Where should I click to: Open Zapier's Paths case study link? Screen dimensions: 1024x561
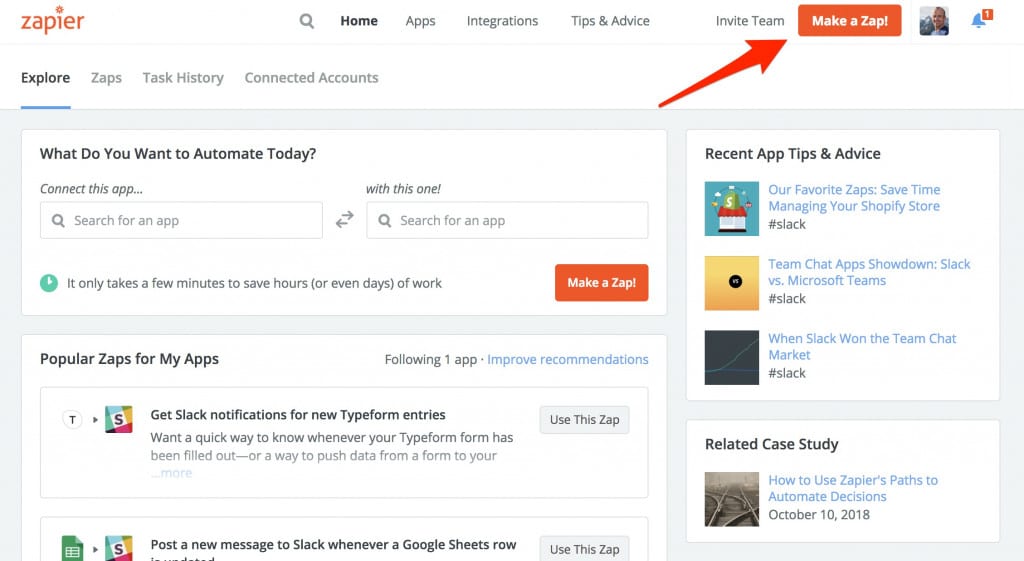point(852,489)
